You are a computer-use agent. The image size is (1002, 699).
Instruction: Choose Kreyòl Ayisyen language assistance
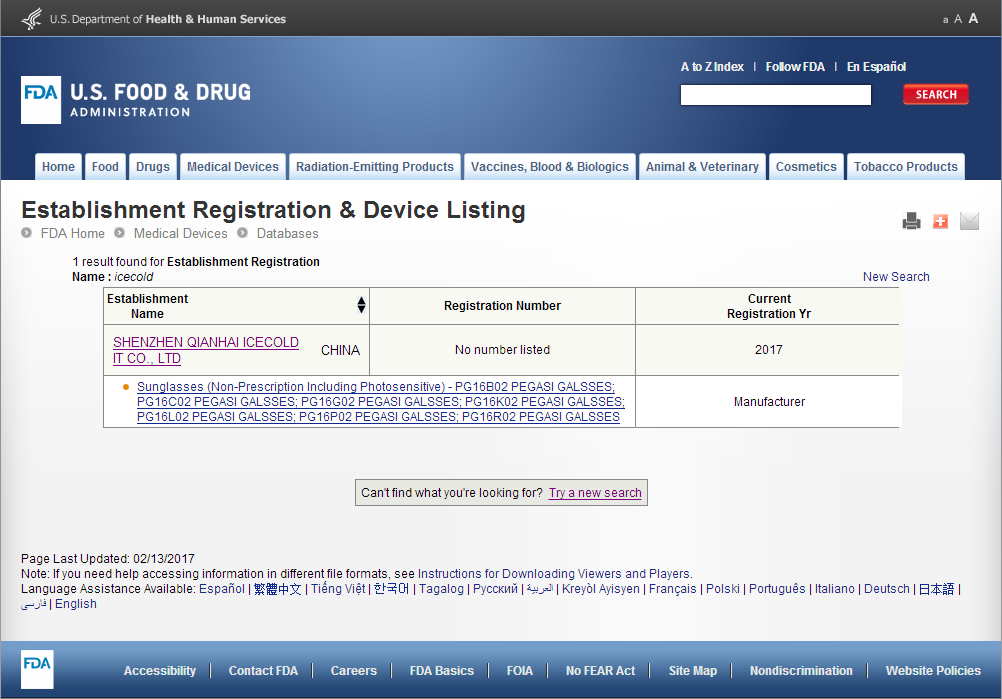pos(601,588)
